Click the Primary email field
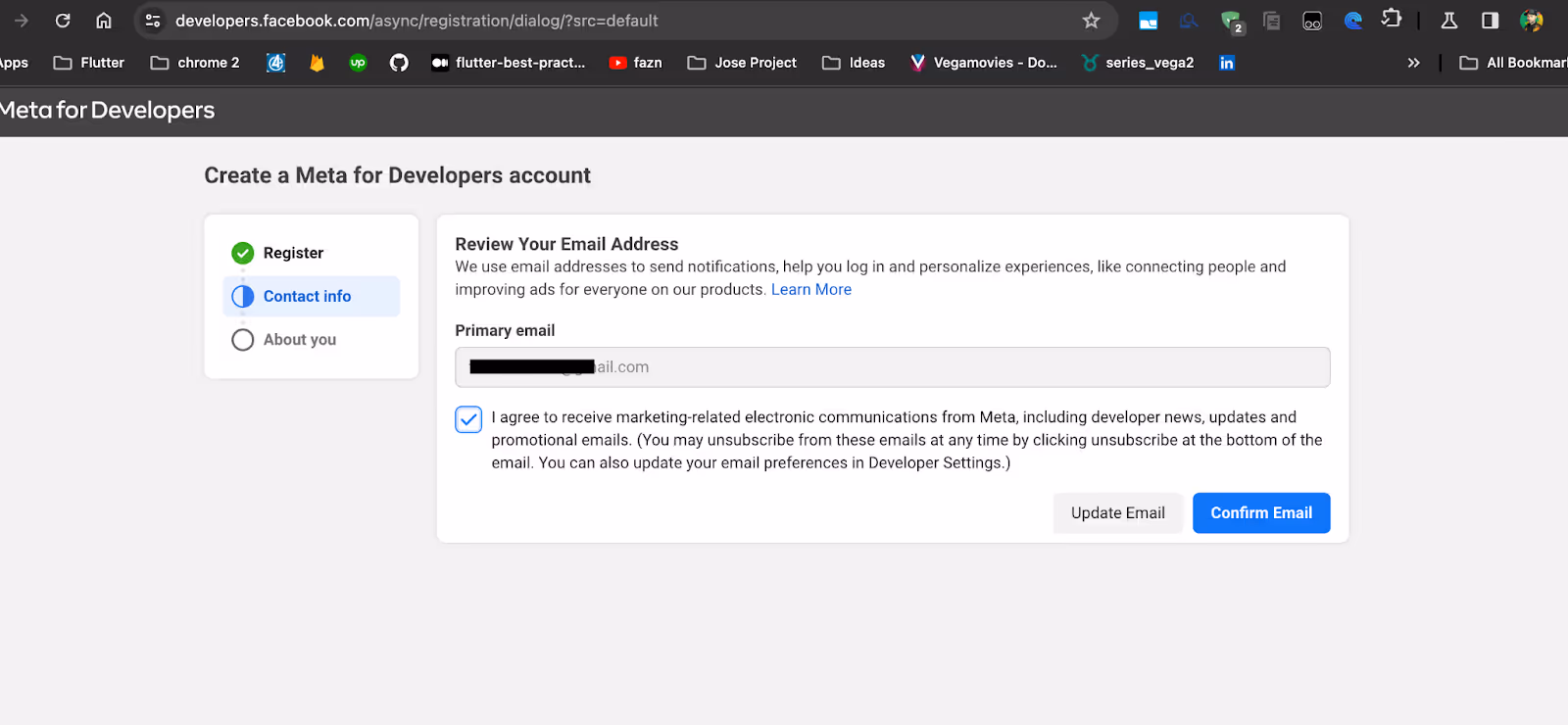1568x725 pixels. 893,367
